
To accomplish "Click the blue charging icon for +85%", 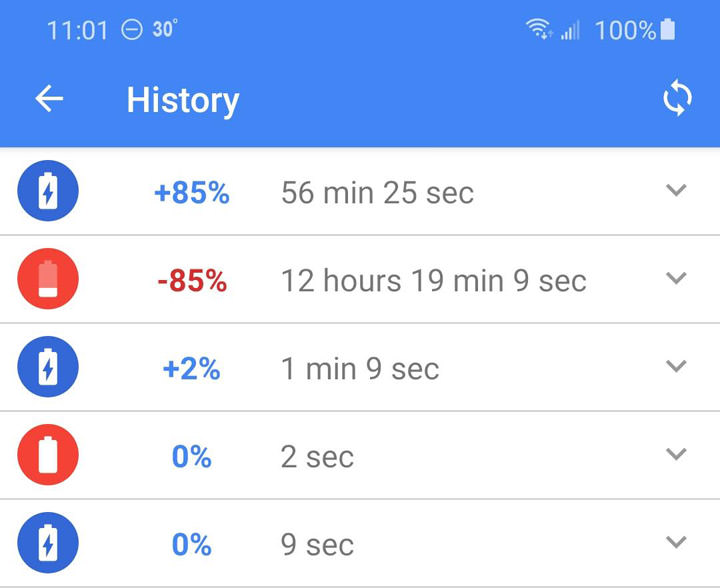I will coord(47,193).
